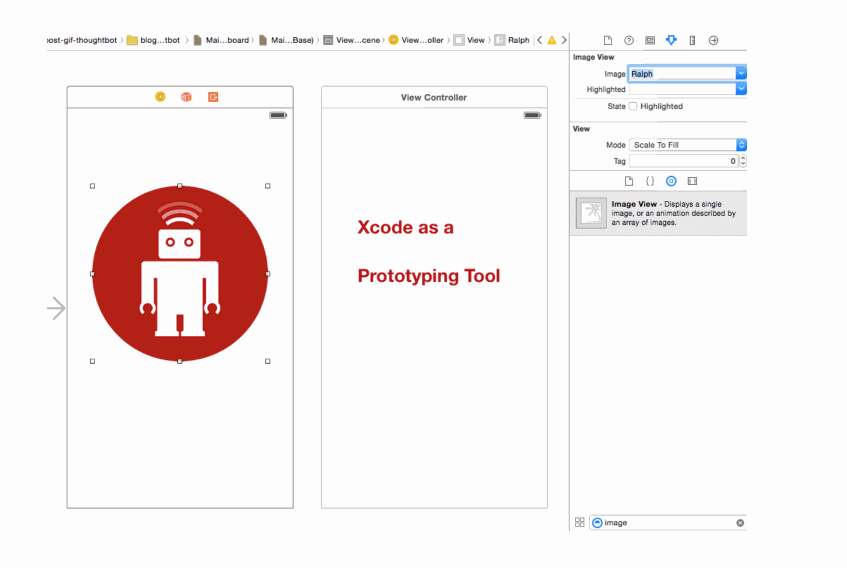
Task: Open the Size inspector ruler icon
Action: (692, 40)
